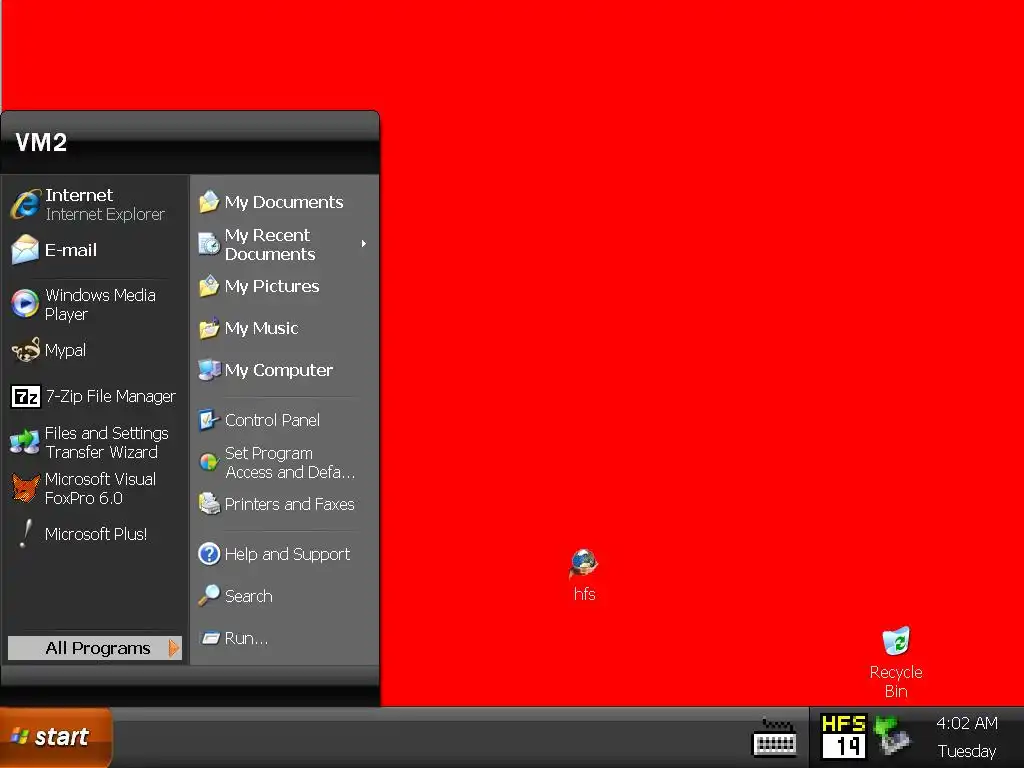Click the 4:02 AM taskbar clock
Image resolution: width=1024 pixels, height=768 pixels.
pos(967,723)
